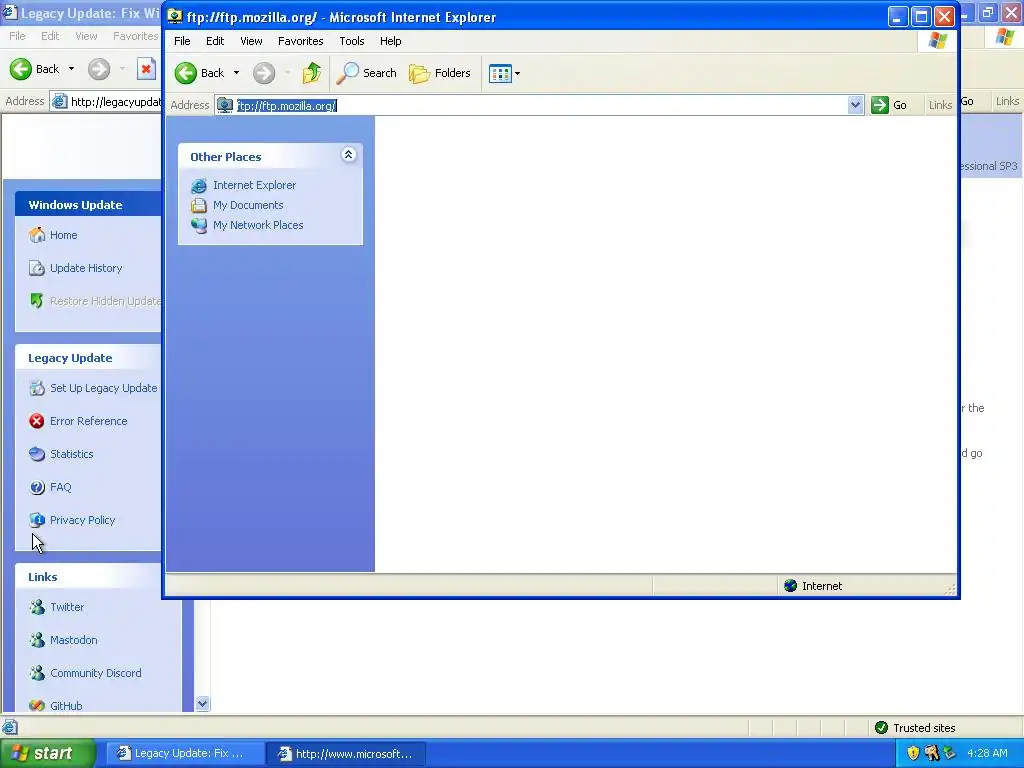
Task: Click the Windows Start button
Action: [46, 753]
